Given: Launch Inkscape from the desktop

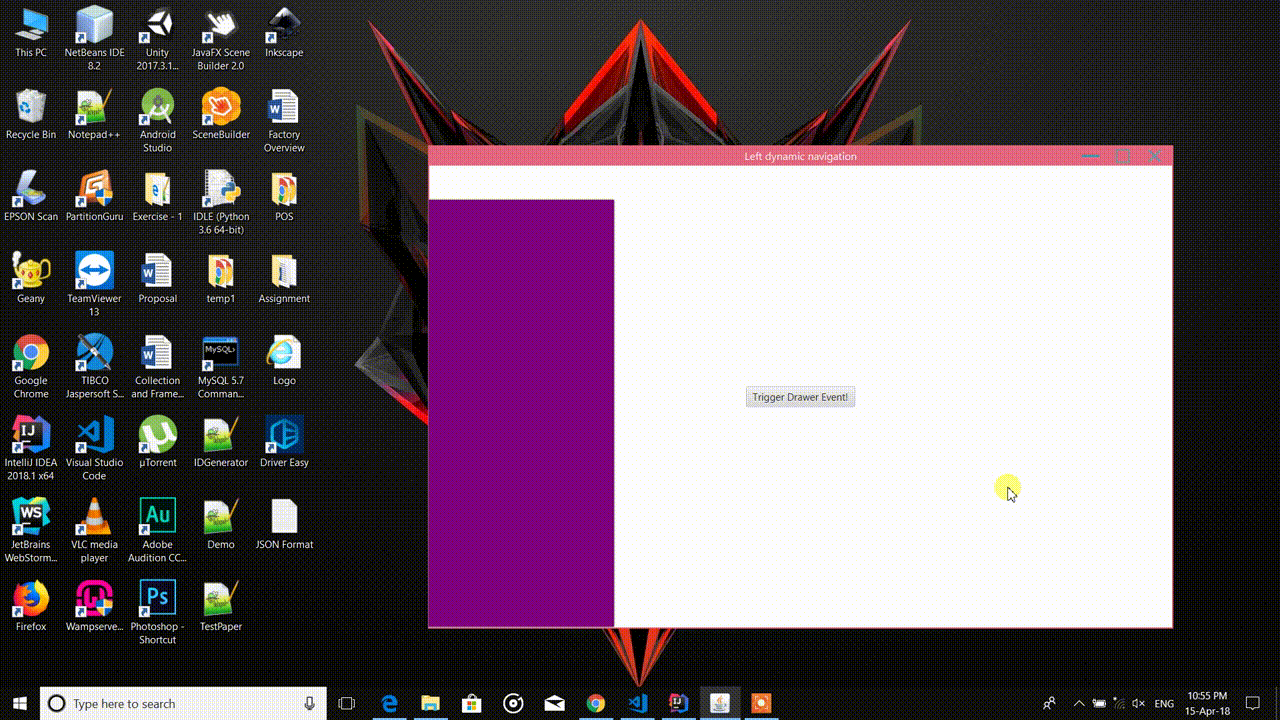Looking at the screenshot, I should (283, 25).
